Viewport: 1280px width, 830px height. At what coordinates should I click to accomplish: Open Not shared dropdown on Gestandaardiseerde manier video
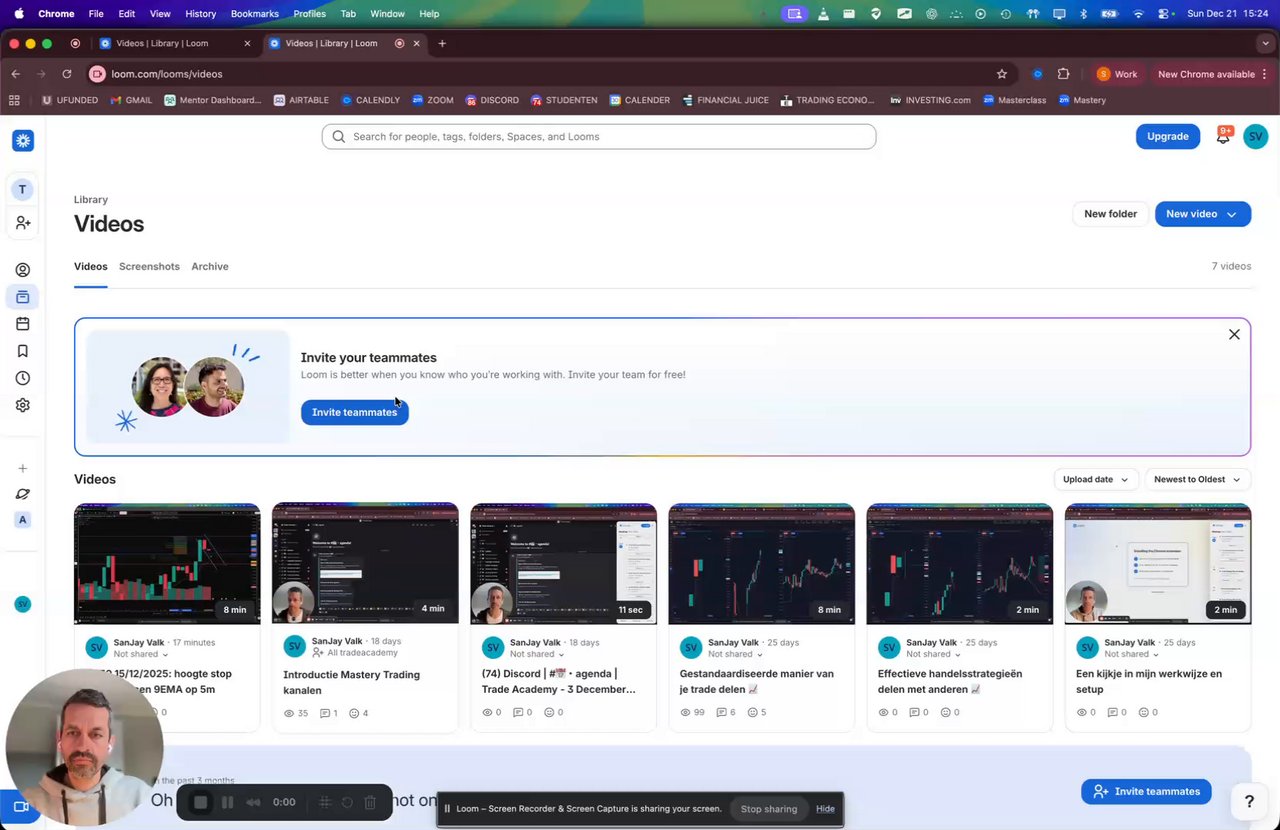(733, 655)
